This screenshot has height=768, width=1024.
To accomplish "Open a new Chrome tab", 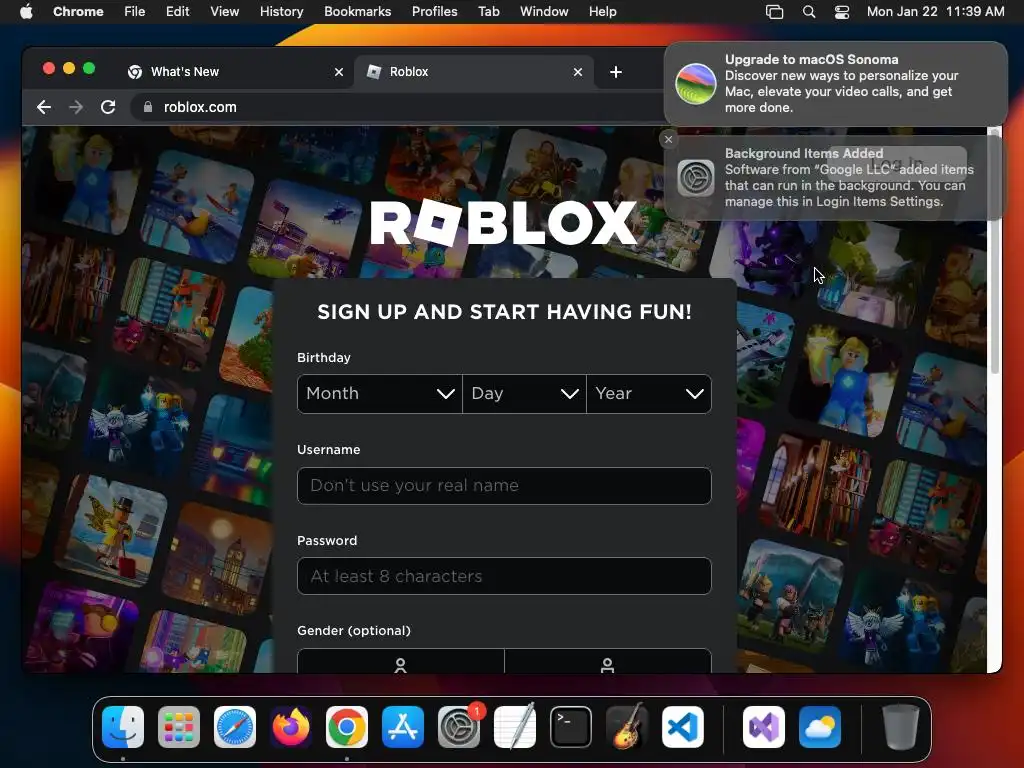I will pos(616,72).
